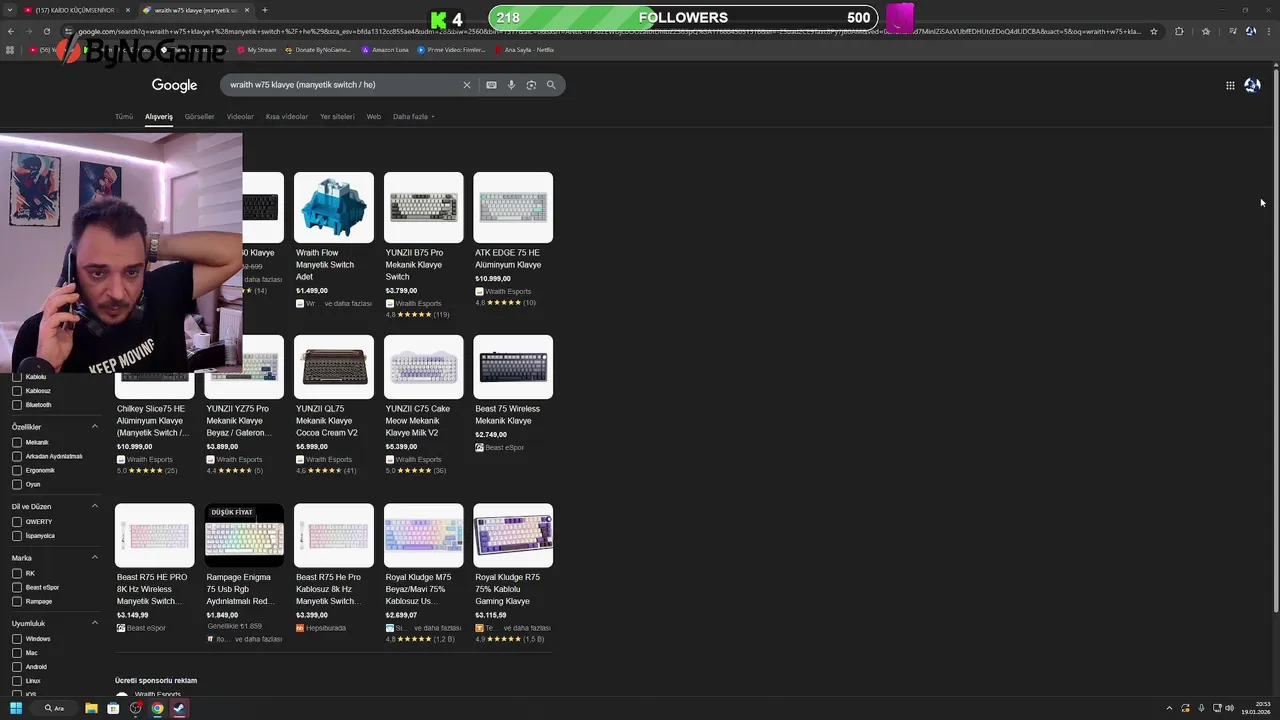Open the on-screen keyboard input tool
Image resolution: width=1280 pixels, height=720 pixels.
(x=491, y=85)
